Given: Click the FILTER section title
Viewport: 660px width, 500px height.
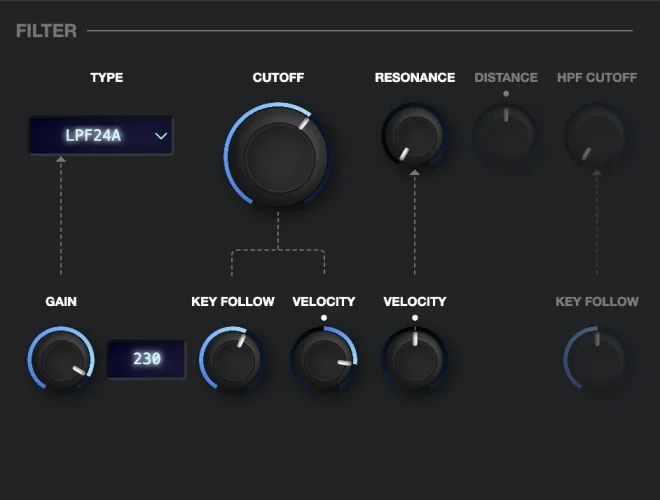Looking at the screenshot, I should coord(46,30).
